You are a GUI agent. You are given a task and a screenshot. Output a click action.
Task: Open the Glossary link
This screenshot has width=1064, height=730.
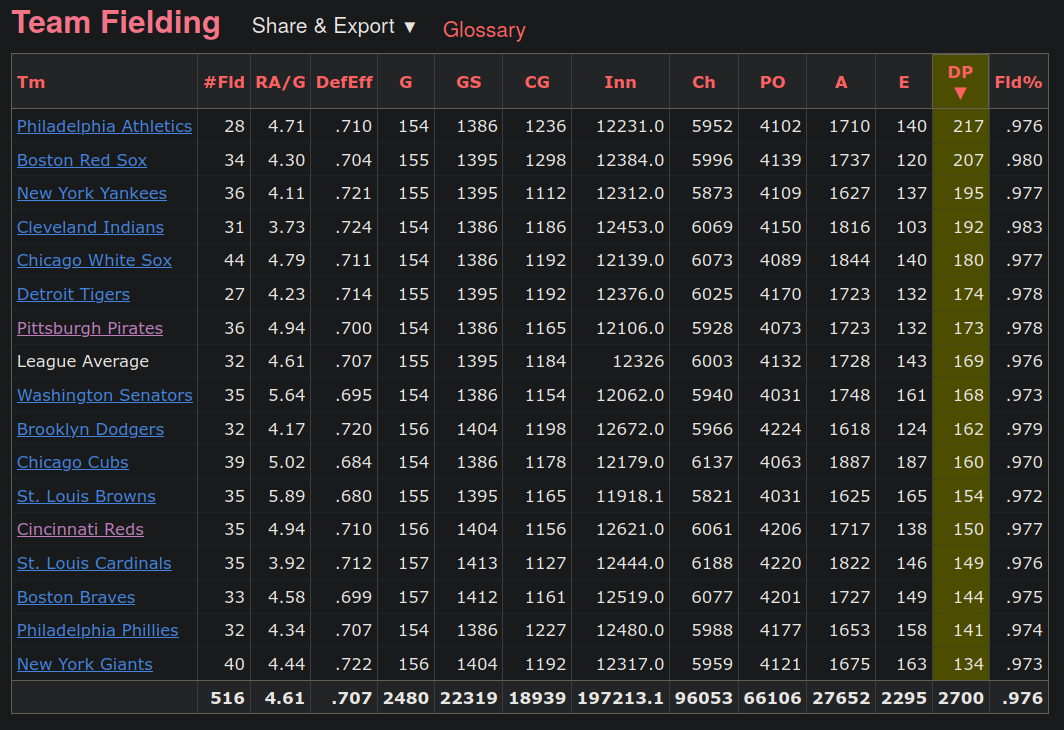(x=484, y=30)
